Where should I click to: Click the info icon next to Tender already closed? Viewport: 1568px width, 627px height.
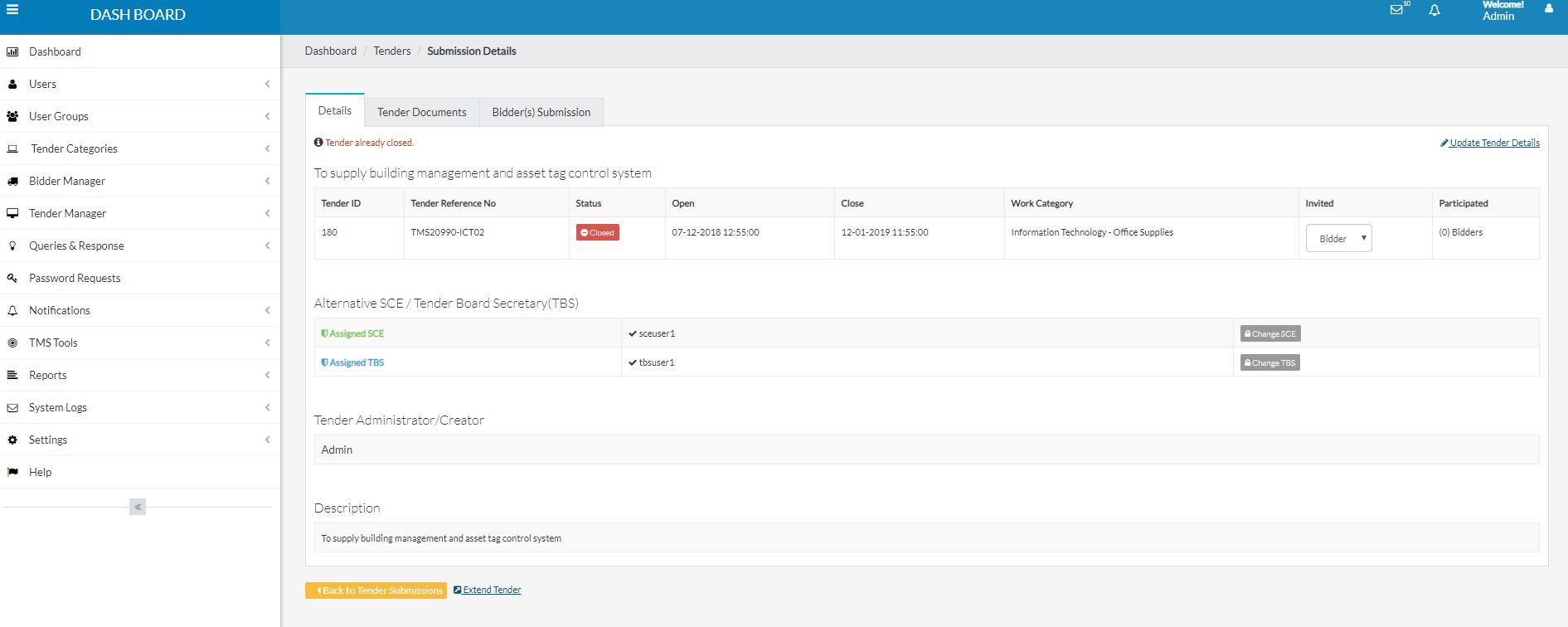tap(318, 143)
